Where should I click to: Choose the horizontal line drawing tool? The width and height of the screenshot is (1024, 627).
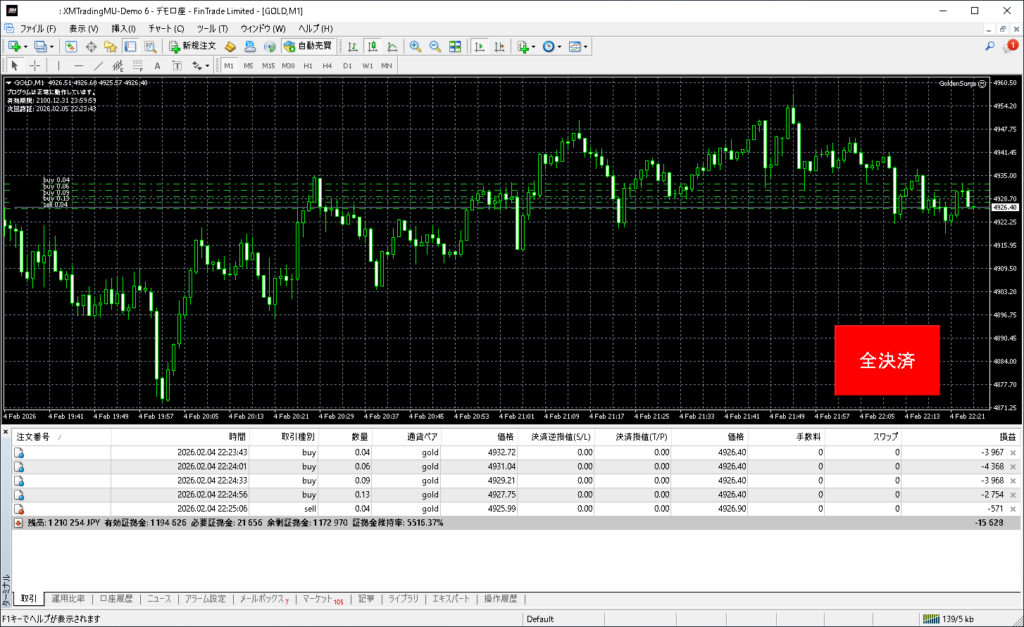click(80, 66)
